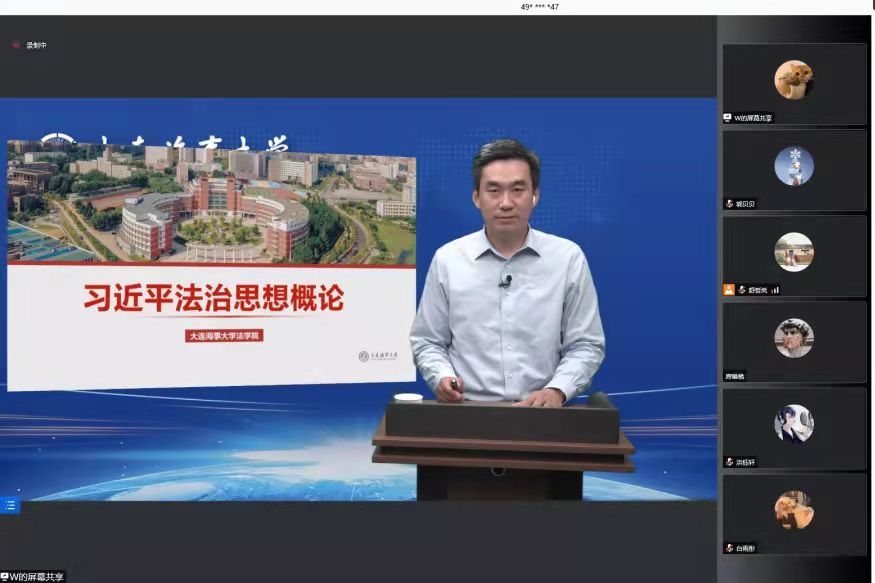Click the 录制中 recording status label
875x583 pixels.
click(37, 45)
